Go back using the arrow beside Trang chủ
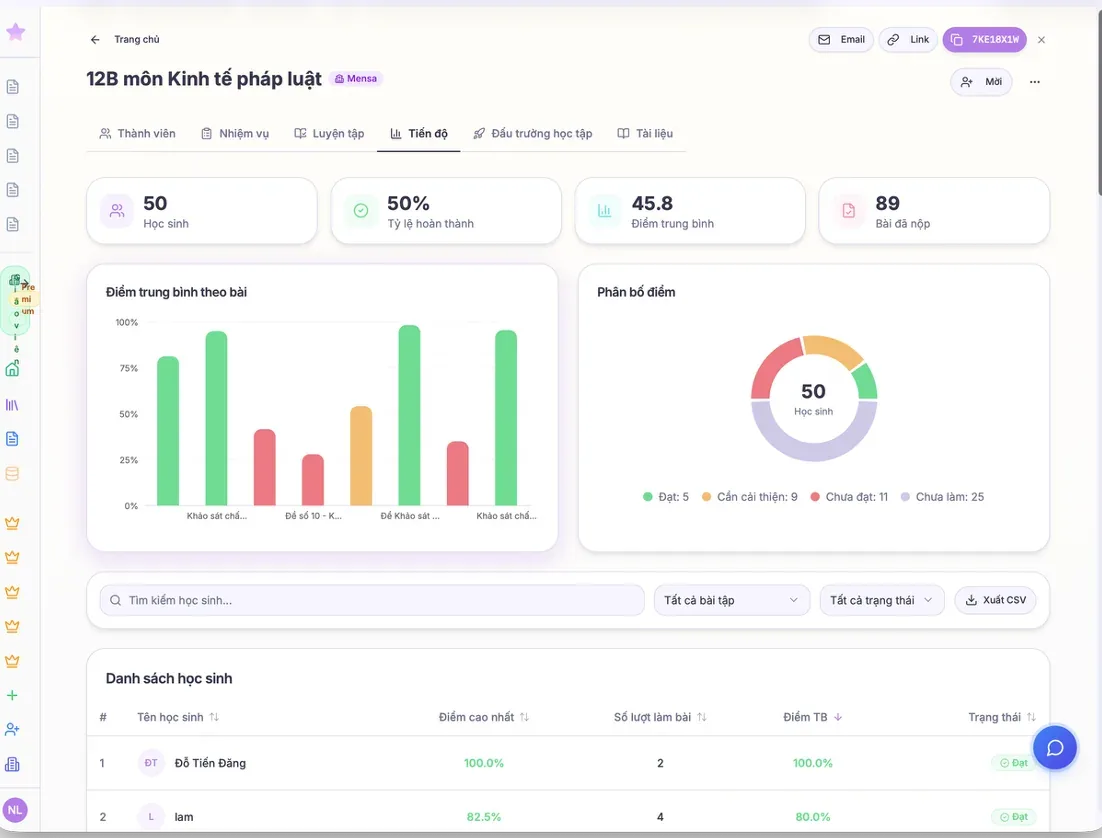This screenshot has width=1102, height=838. pos(95,39)
